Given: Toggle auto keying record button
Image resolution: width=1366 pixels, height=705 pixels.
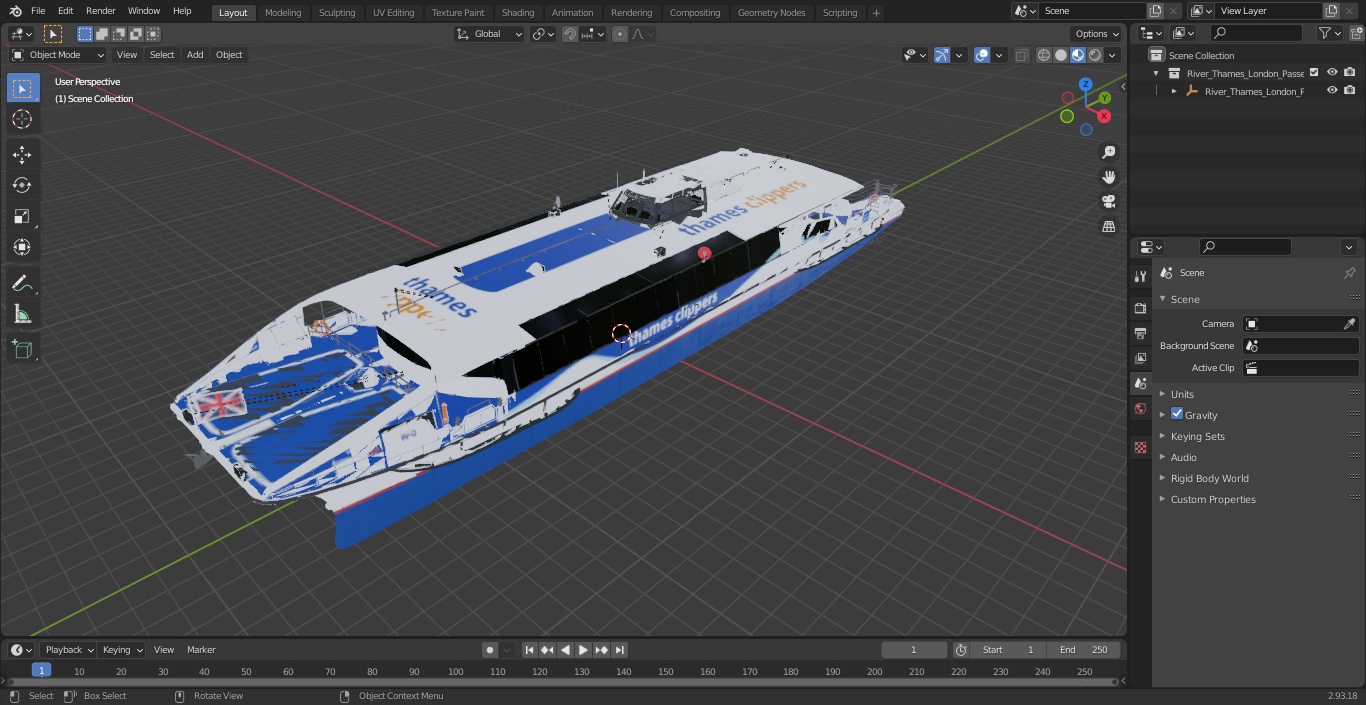Looking at the screenshot, I should 490,650.
